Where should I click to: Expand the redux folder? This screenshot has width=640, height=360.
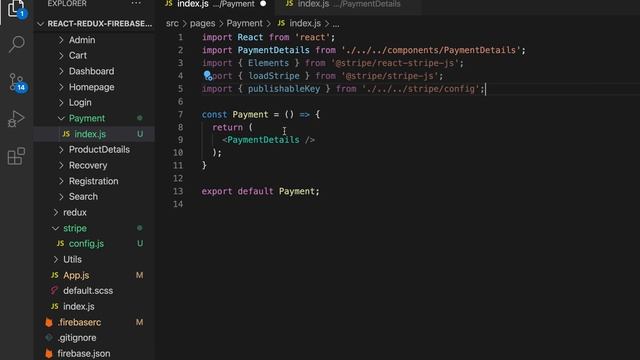coord(56,212)
